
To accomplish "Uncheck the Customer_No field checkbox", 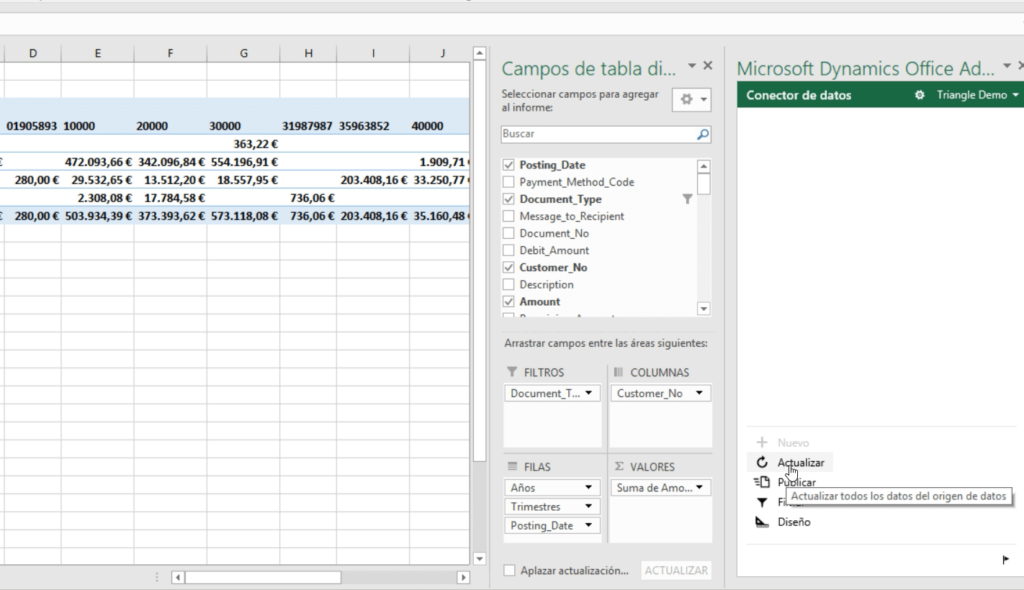I will (509, 268).
